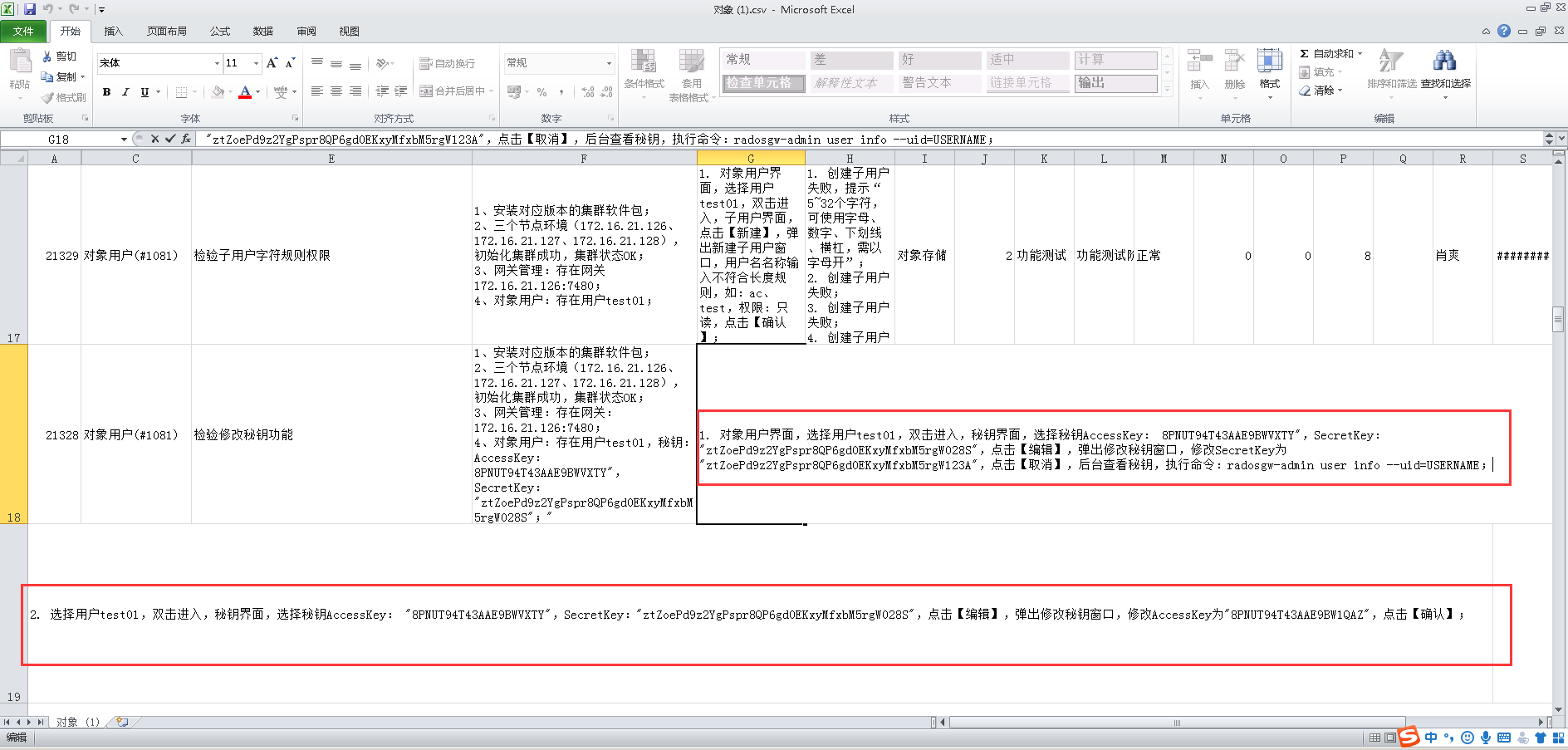The image size is (1568, 750).
Task: Toggle Bold formatting
Action: pos(106,92)
